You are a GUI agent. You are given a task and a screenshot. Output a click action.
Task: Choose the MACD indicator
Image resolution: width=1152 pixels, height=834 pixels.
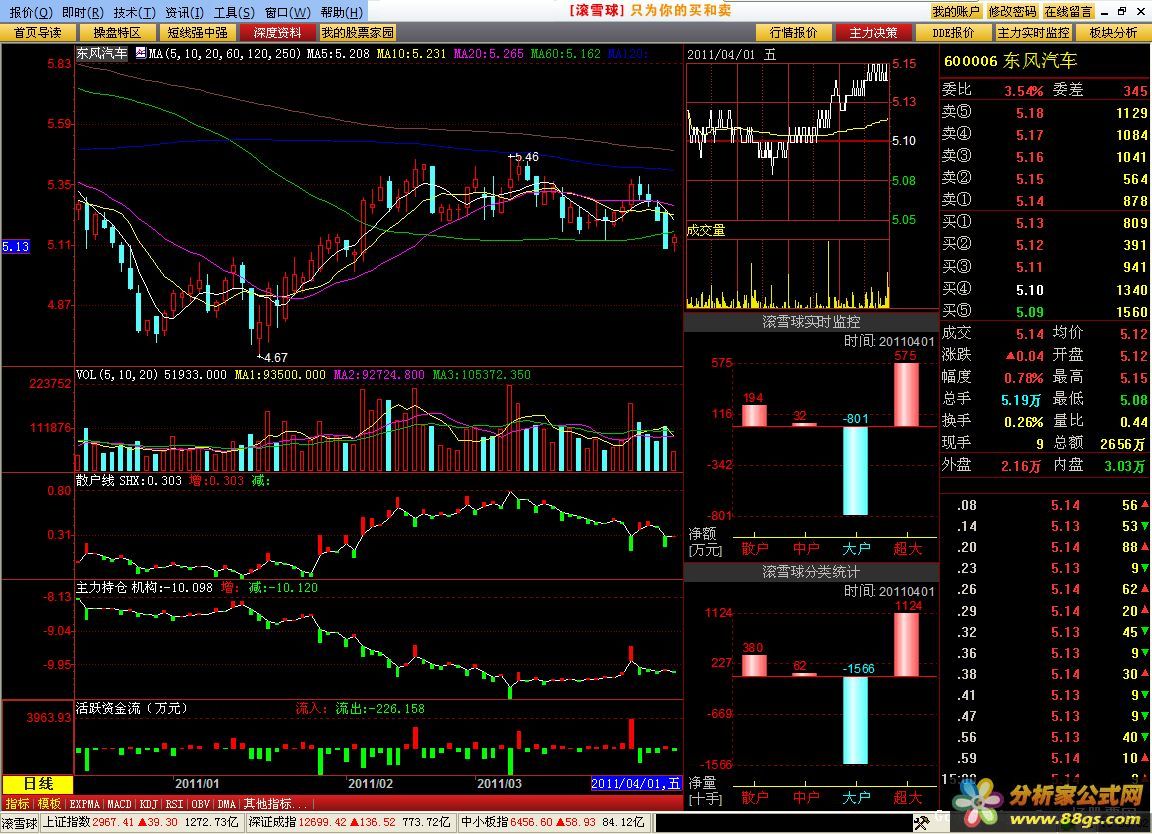click(x=119, y=804)
